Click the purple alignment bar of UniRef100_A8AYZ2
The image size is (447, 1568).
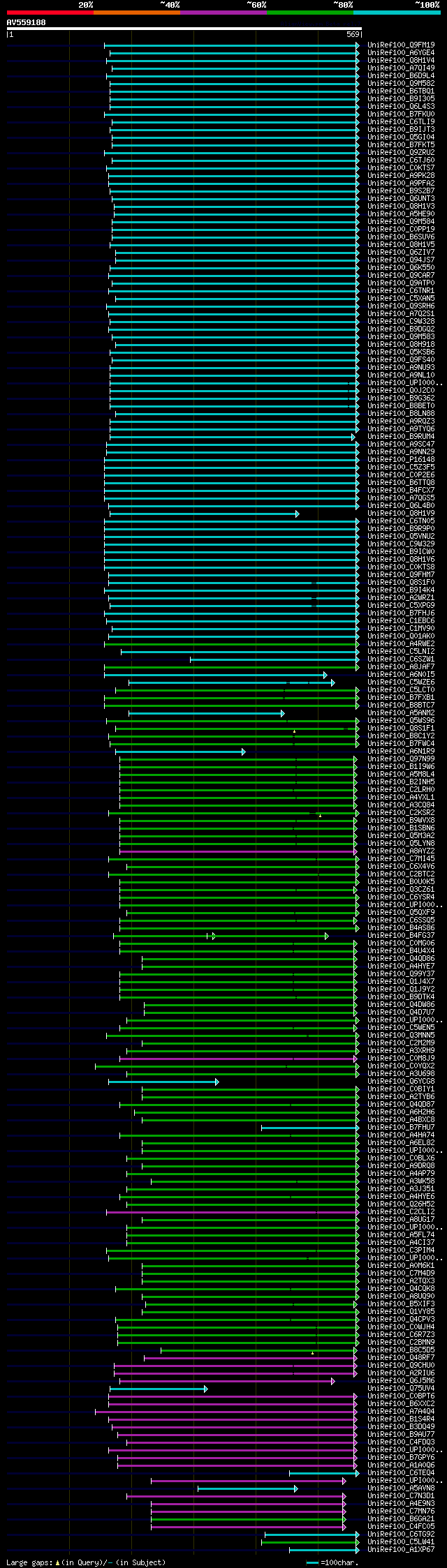click(x=238, y=851)
